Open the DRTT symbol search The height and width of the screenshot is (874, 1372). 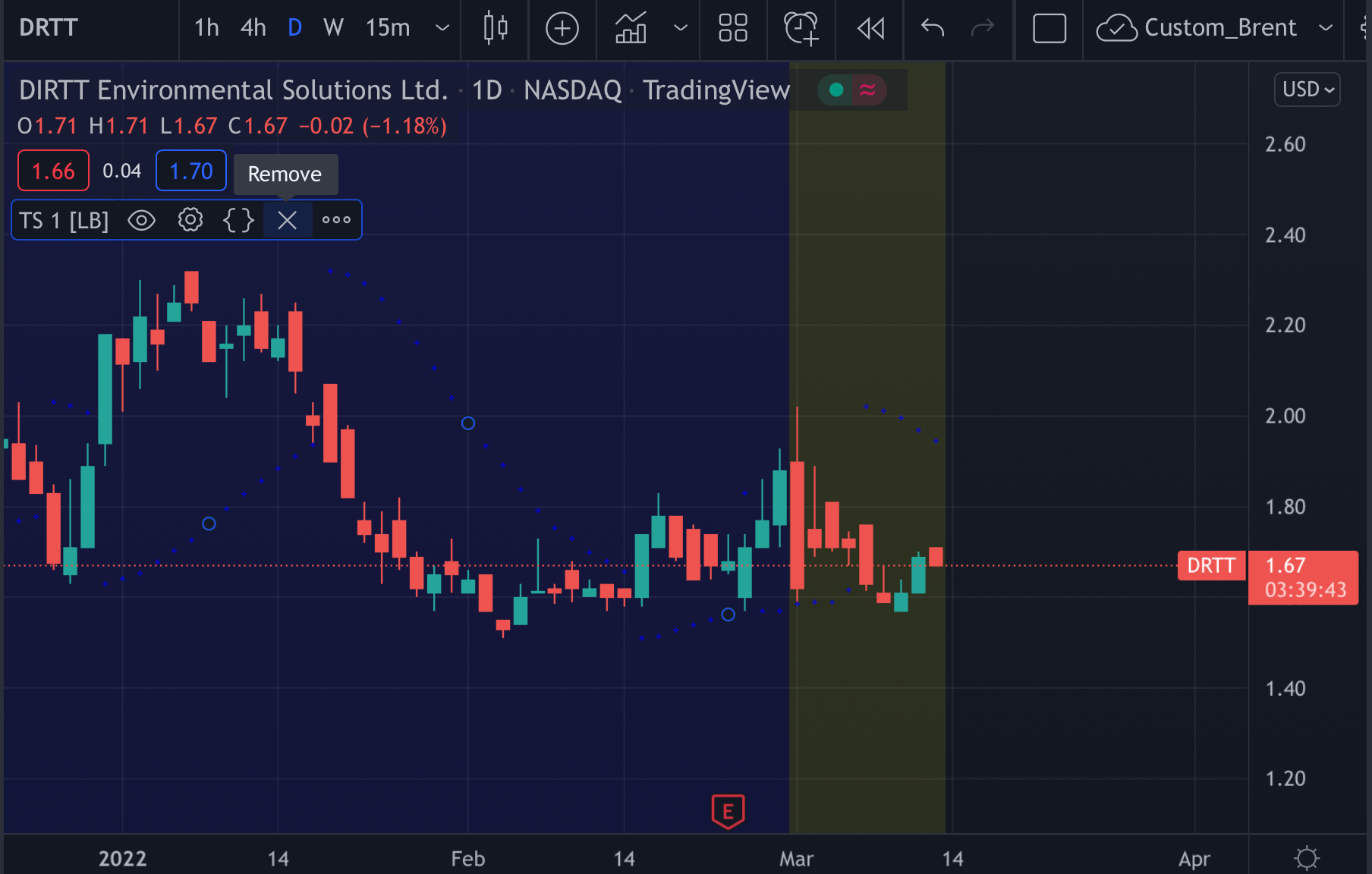point(49,28)
